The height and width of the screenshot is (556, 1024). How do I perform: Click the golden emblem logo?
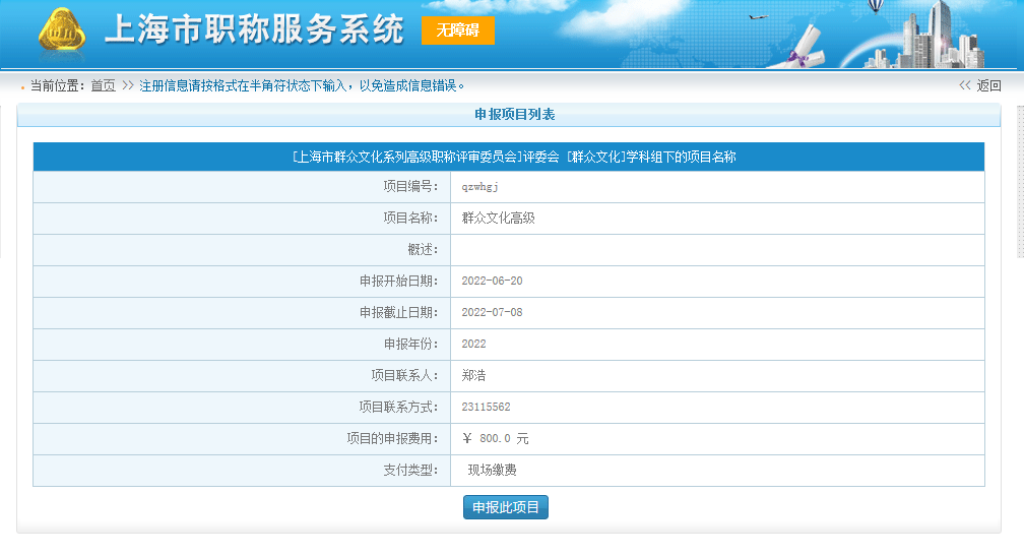point(62,34)
